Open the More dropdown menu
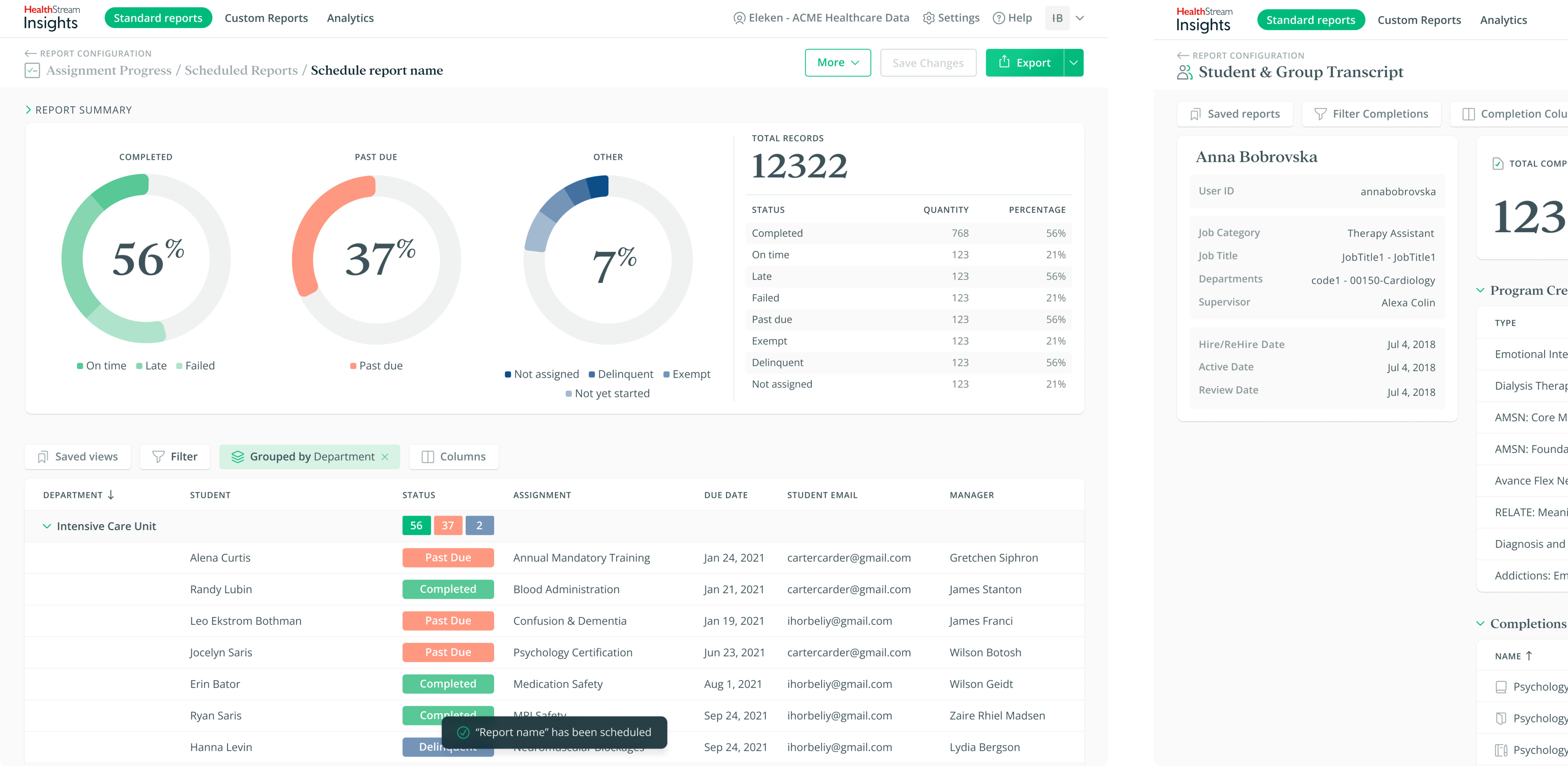The image size is (1568, 766). [x=837, y=63]
